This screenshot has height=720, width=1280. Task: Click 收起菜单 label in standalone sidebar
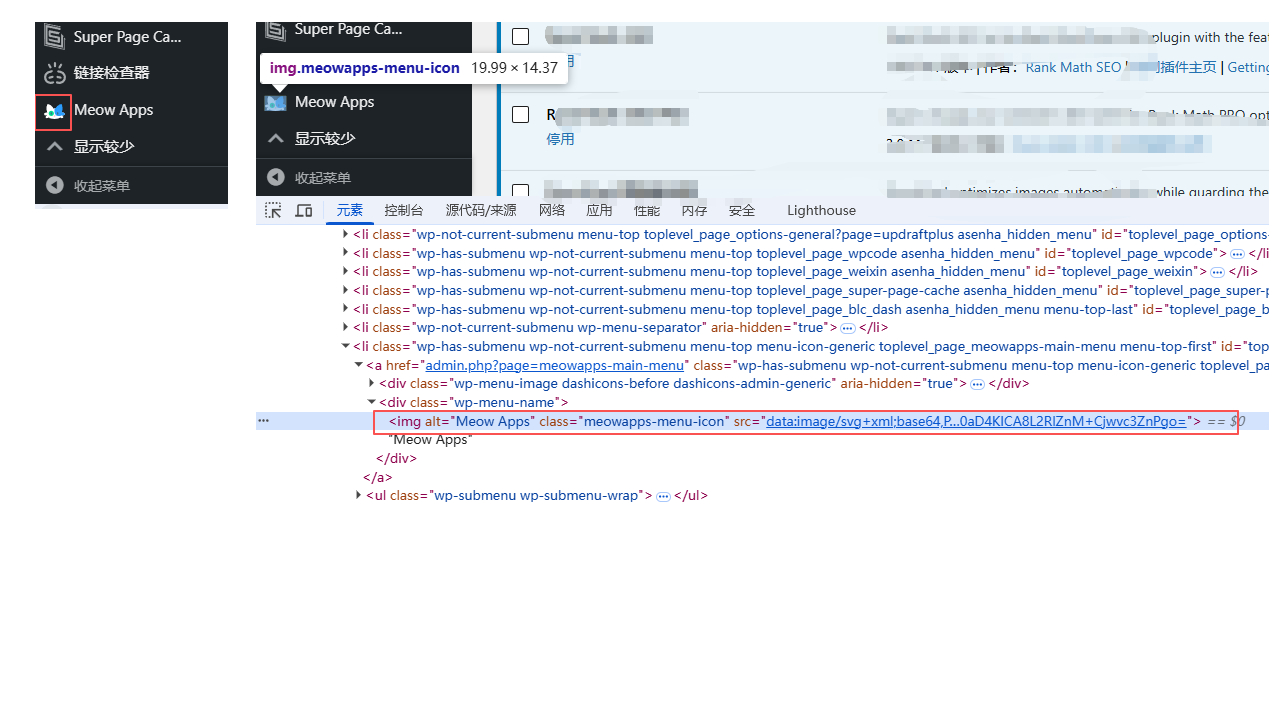(x=101, y=186)
